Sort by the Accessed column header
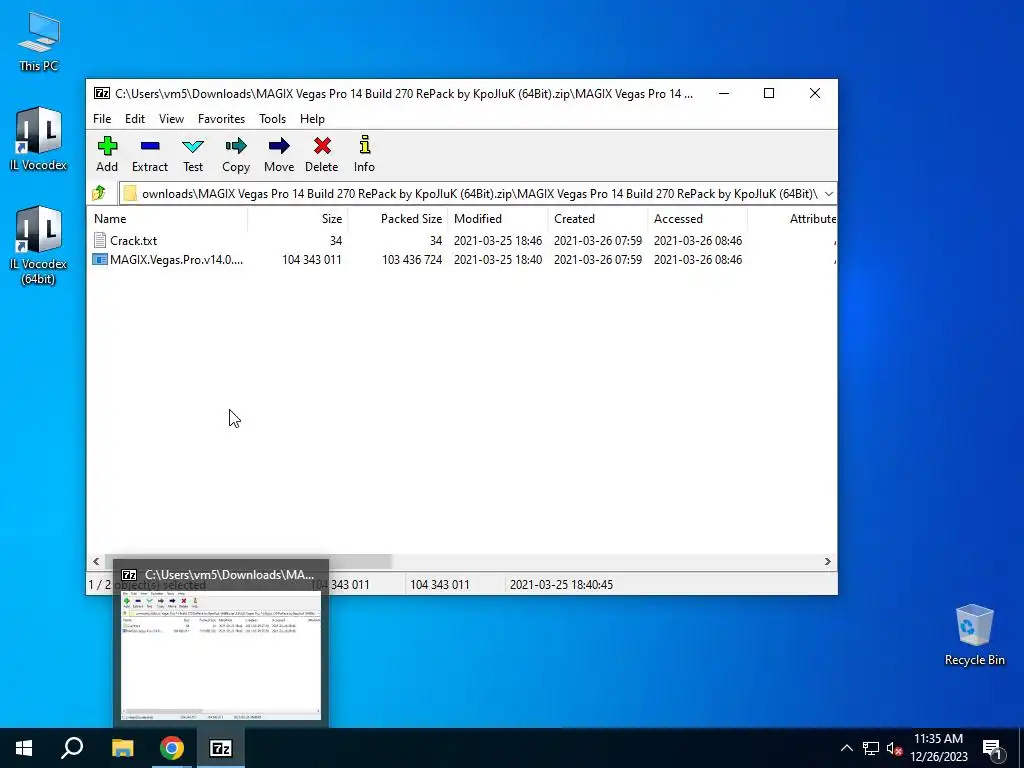This screenshot has width=1024, height=768. tap(697, 219)
